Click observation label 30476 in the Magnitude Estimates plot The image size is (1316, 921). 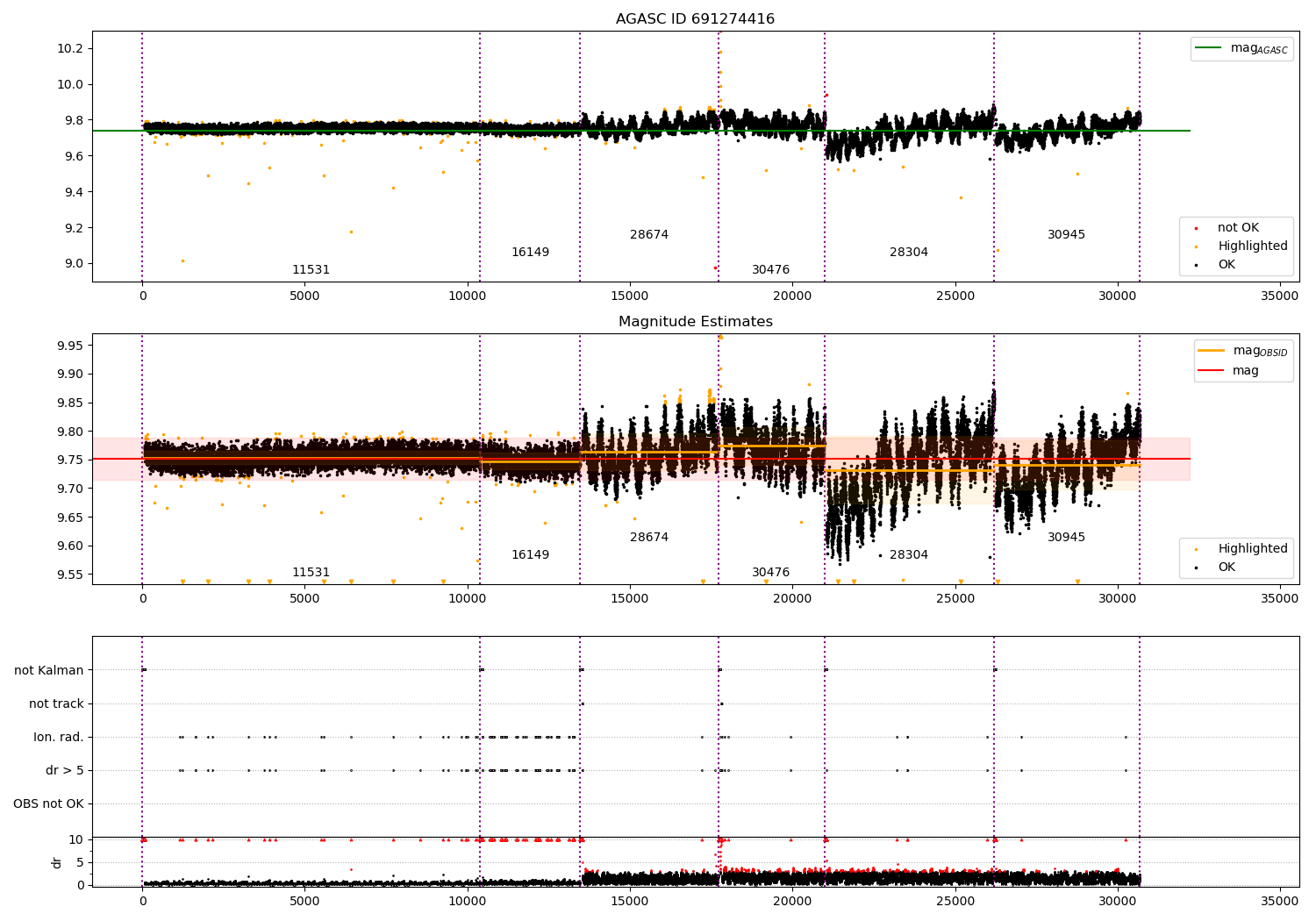tap(770, 573)
